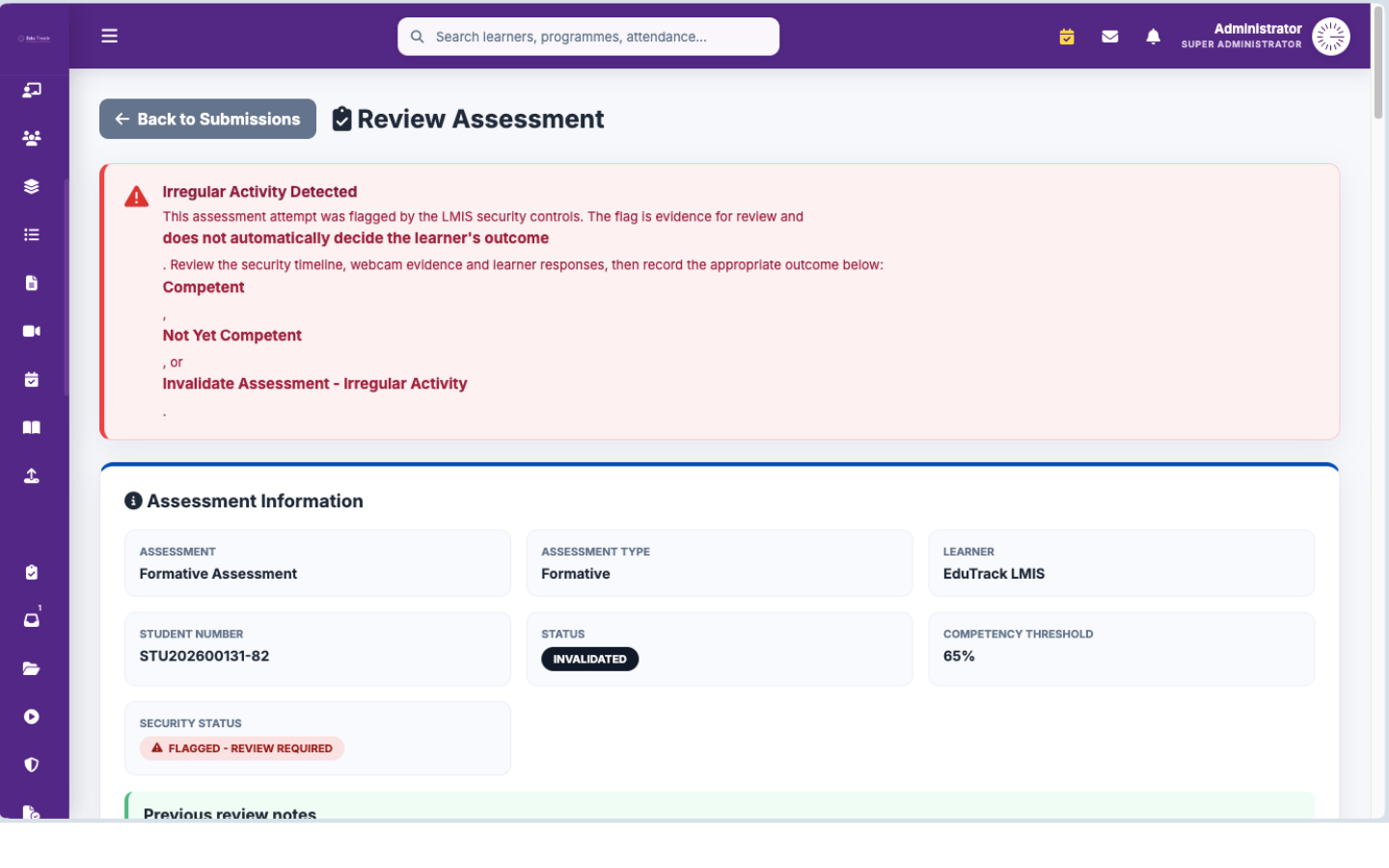
Task: Open the folder sidebar icon
Action: [x=32, y=668]
